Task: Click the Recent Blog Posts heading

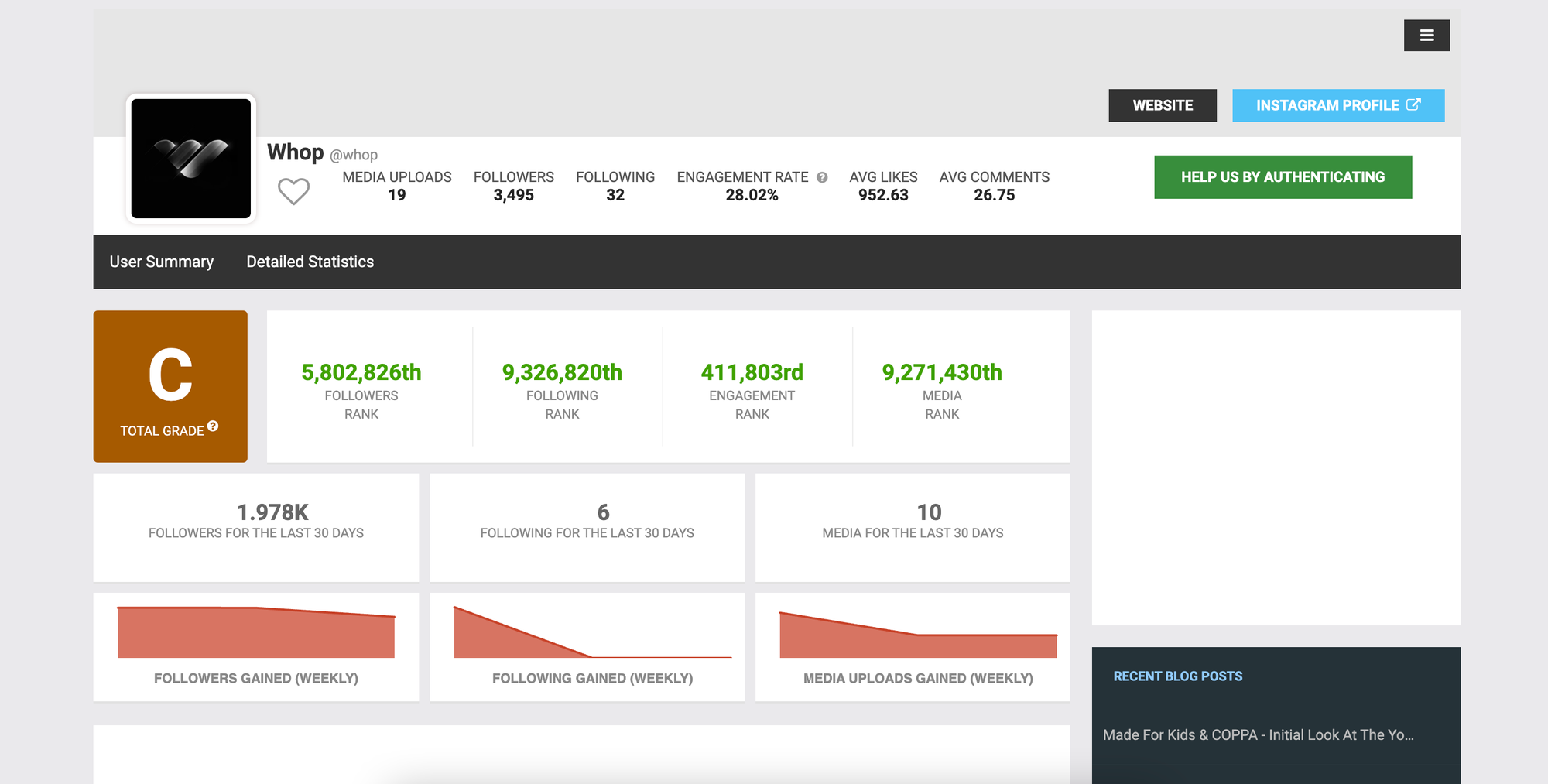Action: point(1177,675)
